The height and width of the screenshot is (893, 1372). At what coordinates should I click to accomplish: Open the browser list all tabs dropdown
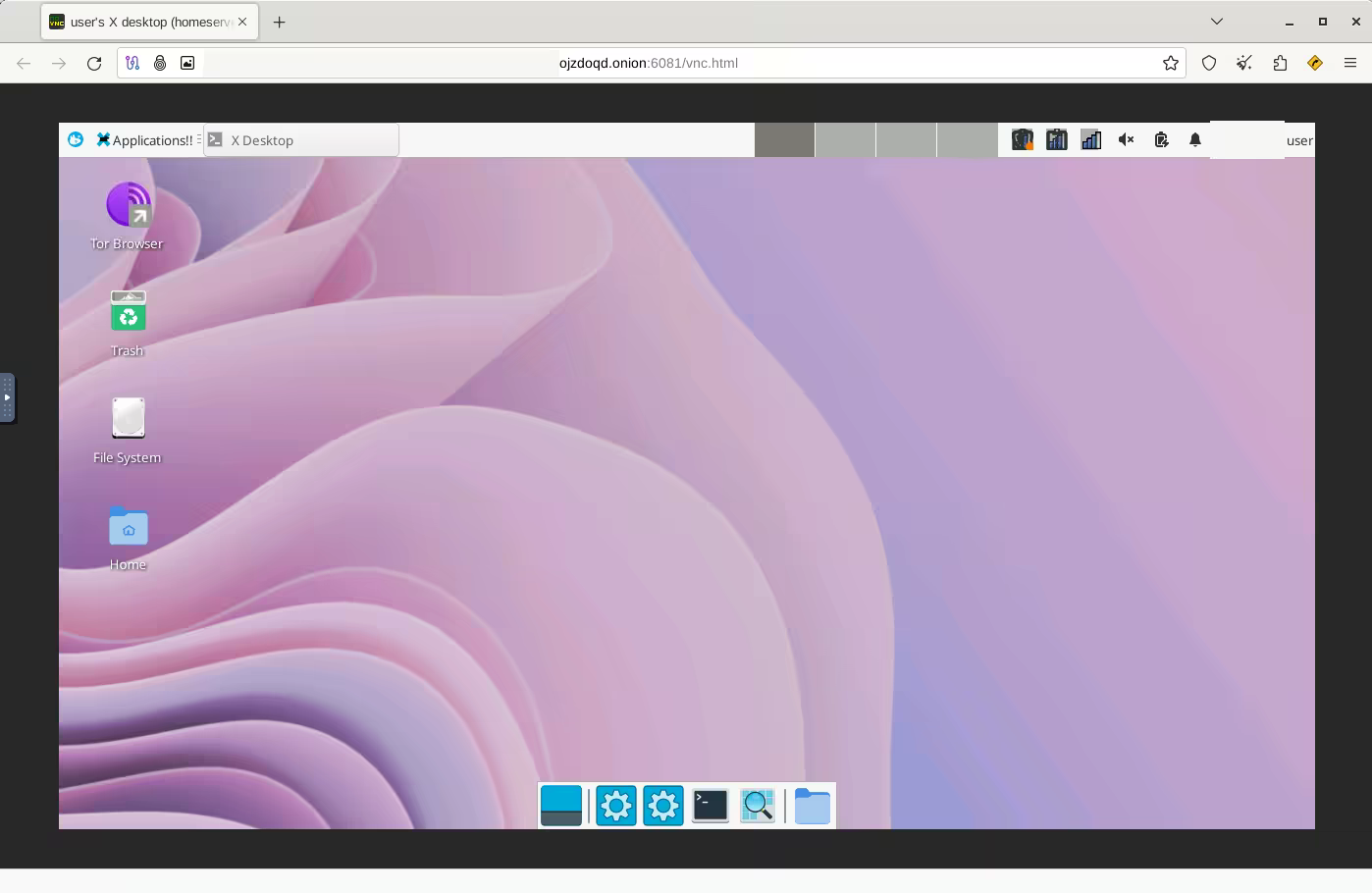coord(1216,22)
